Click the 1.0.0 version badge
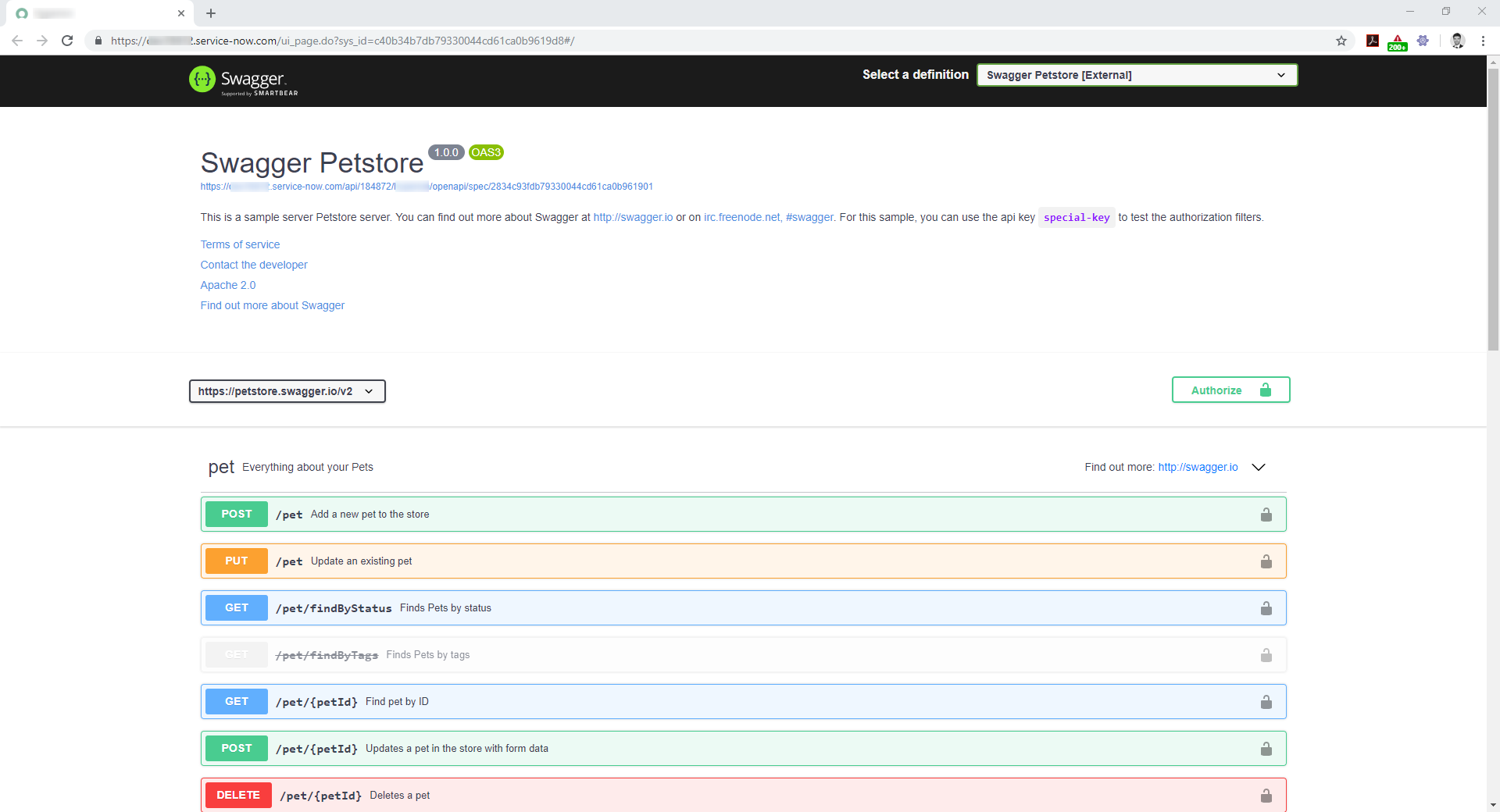 [446, 152]
